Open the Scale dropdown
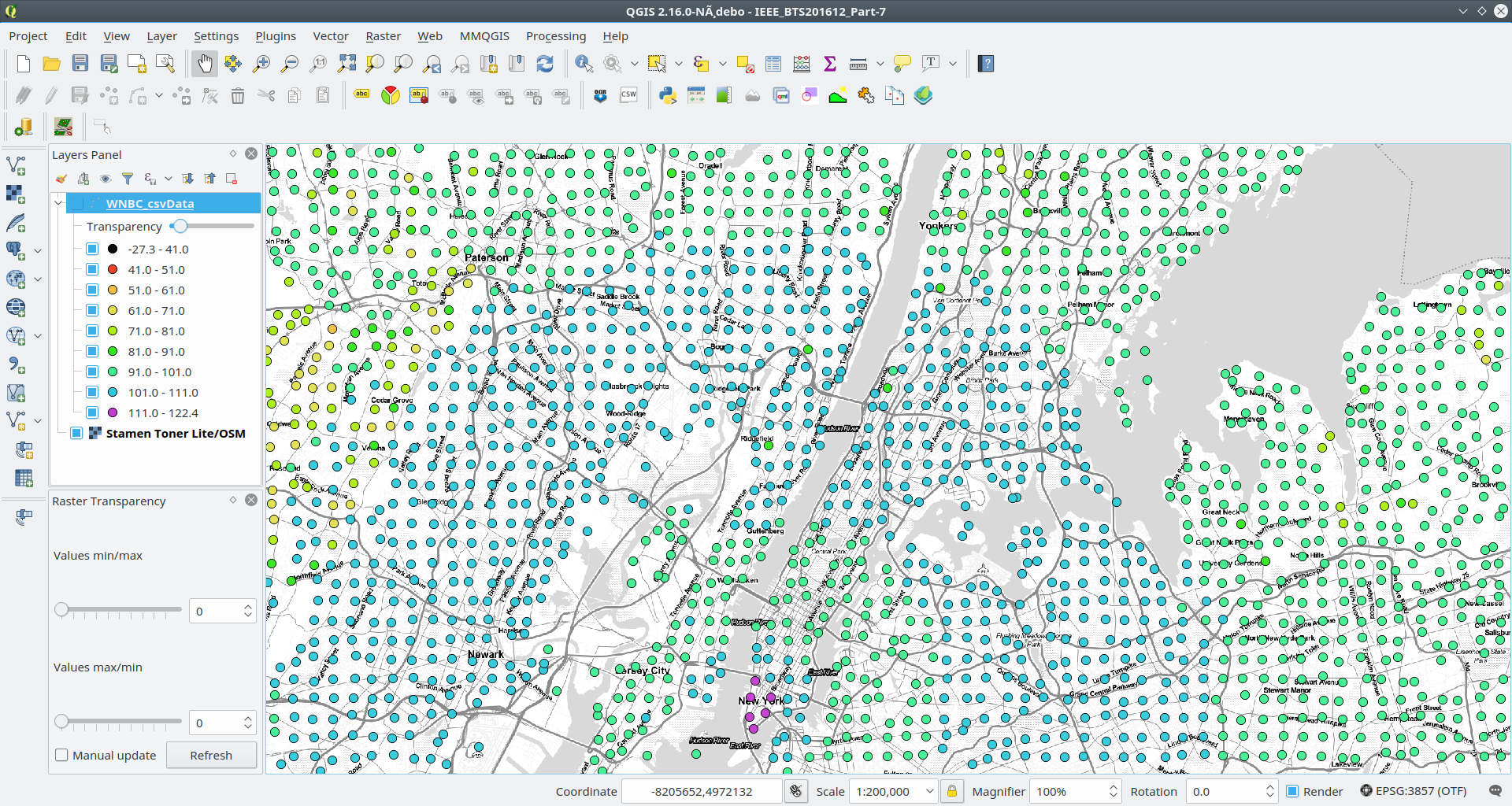Screen dimensions: 1512x806 [x=930, y=791]
